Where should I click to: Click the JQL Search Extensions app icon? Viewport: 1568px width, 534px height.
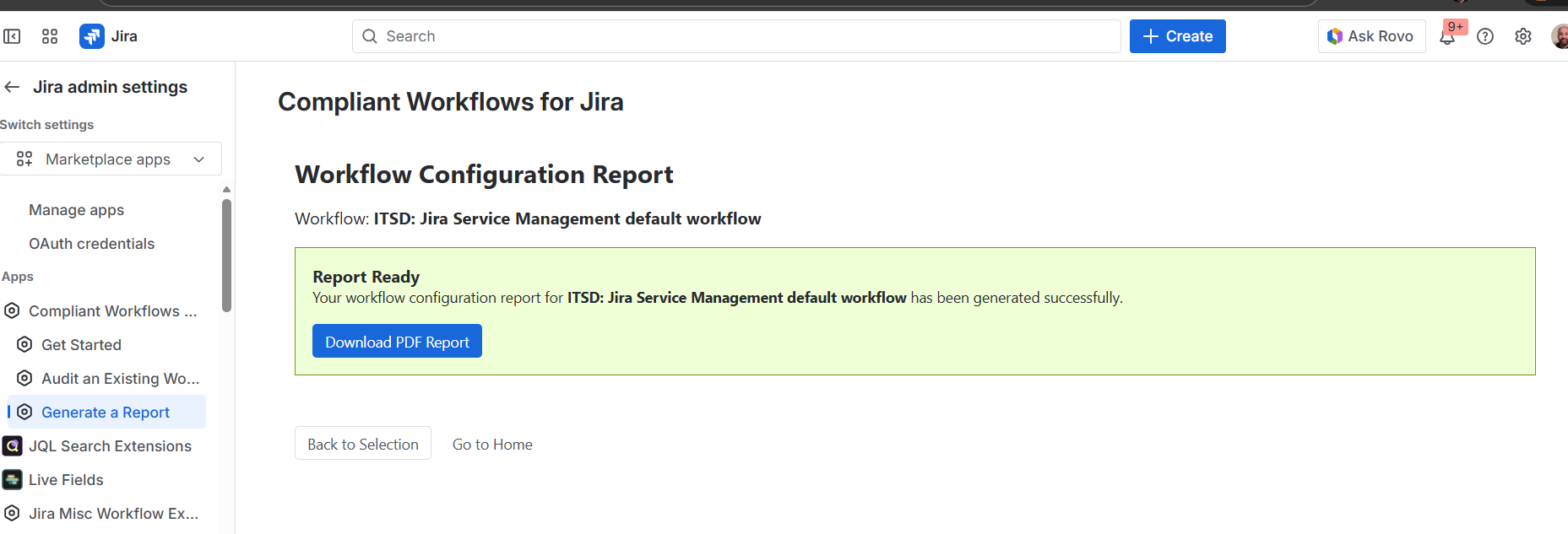coord(12,445)
